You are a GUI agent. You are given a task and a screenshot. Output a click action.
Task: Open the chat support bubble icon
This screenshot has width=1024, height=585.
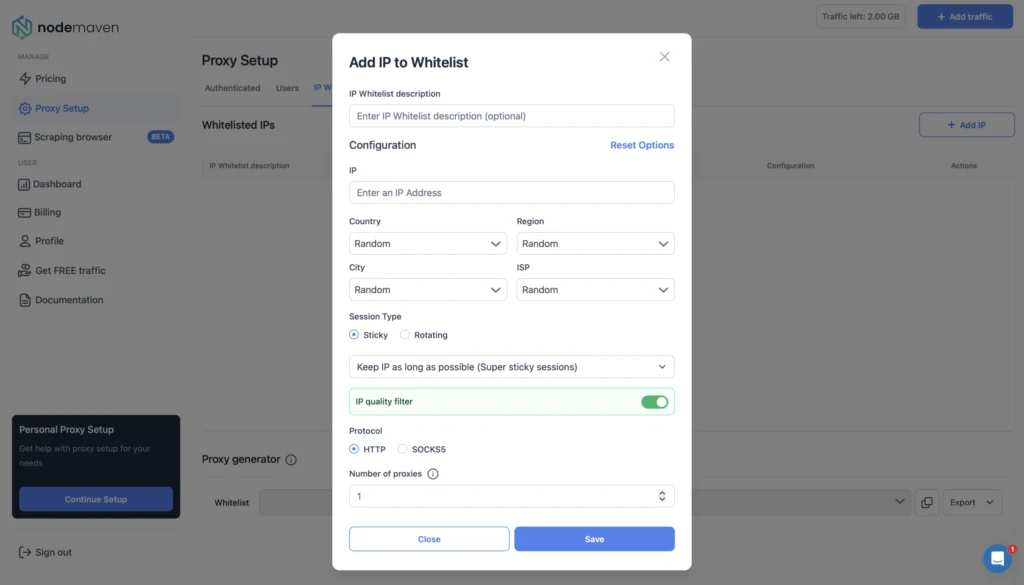click(997, 558)
